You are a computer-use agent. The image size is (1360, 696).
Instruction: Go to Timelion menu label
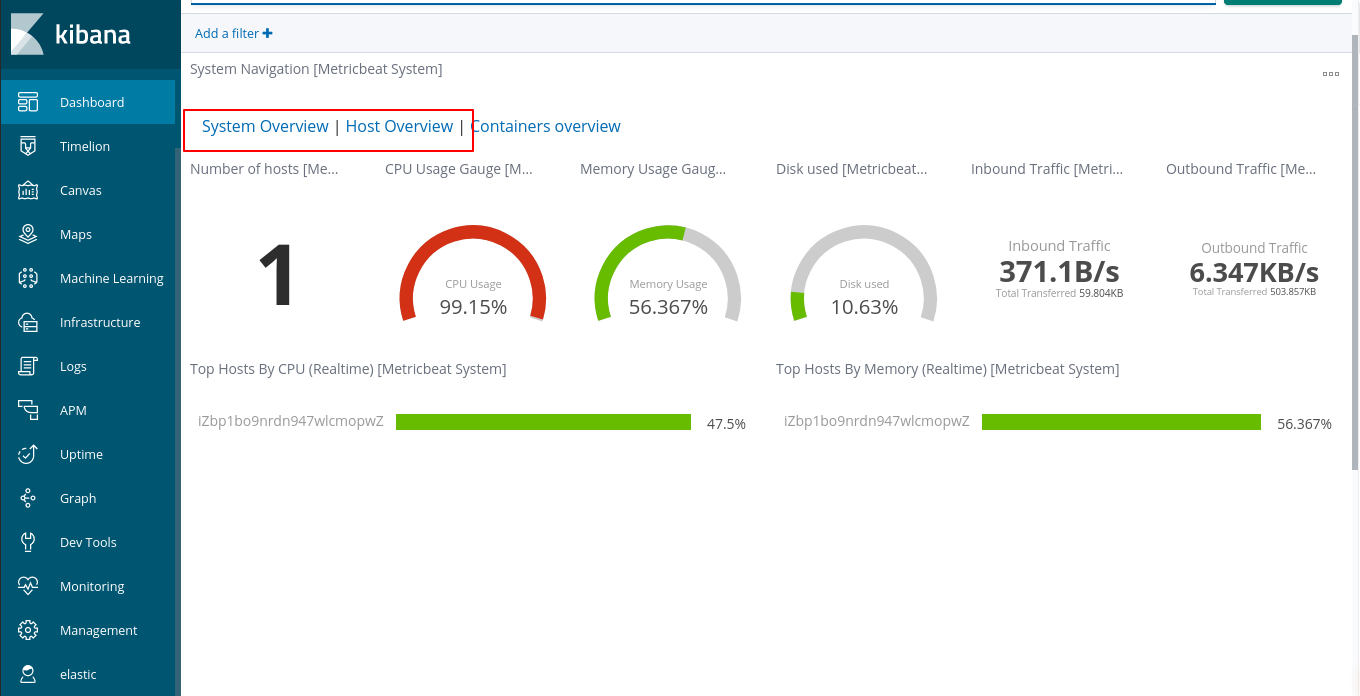(85, 146)
